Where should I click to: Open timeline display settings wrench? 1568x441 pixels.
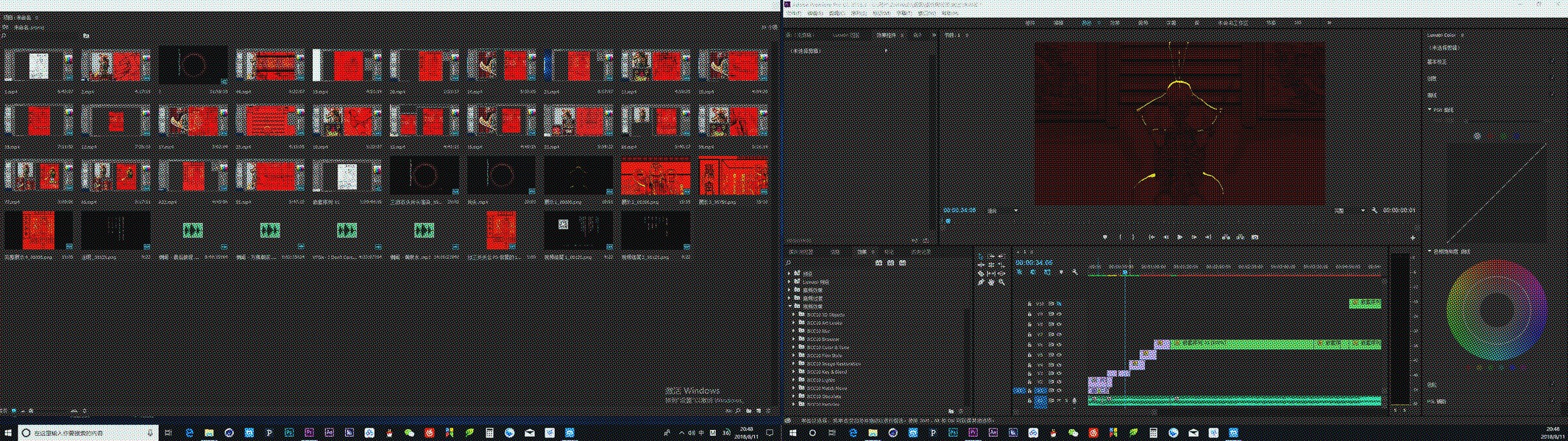(x=1075, y=272)
